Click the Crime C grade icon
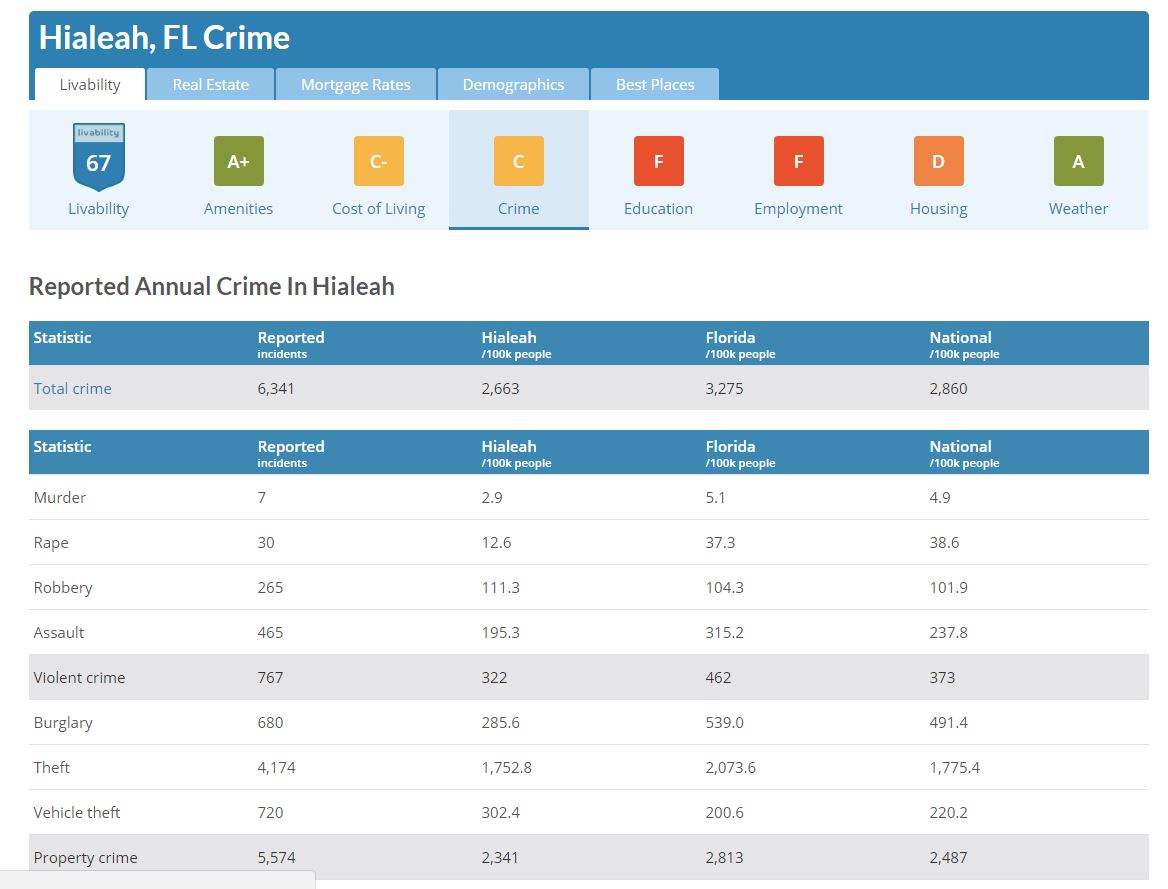 (518, 161)
